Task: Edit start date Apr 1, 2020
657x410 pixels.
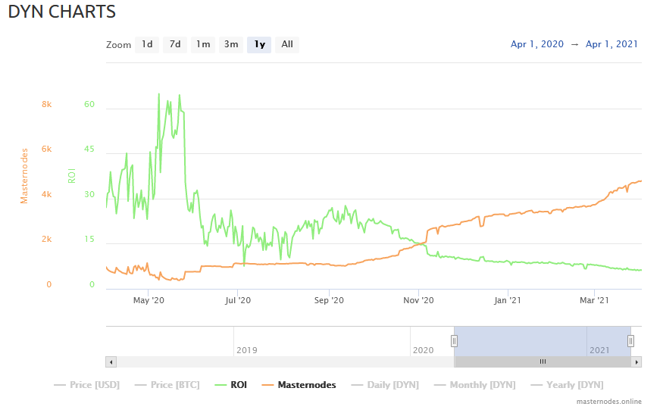Action: coord(537,44)
